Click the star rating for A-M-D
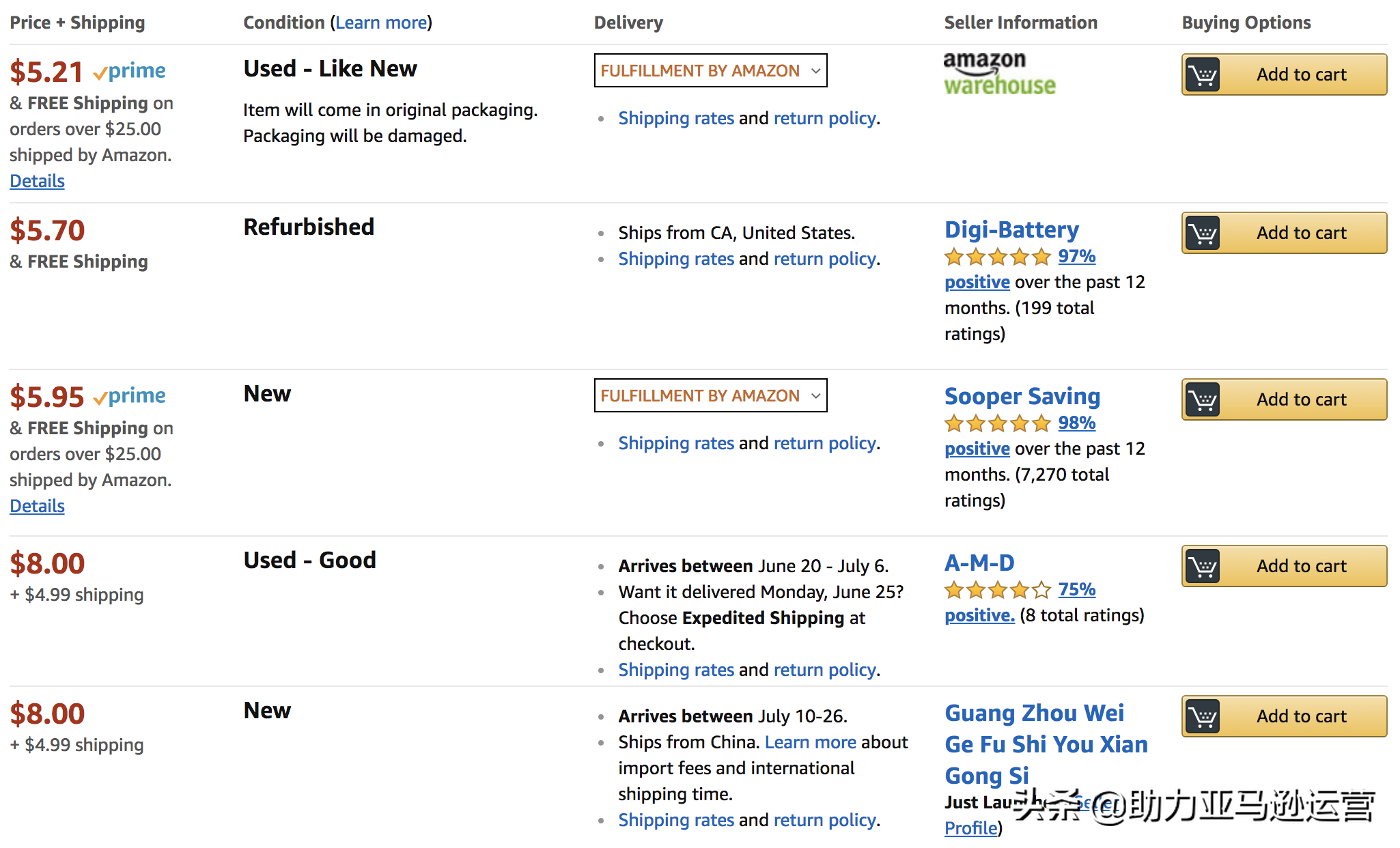The height and width of the screenshot is (848, 1400). coord(997,590)
